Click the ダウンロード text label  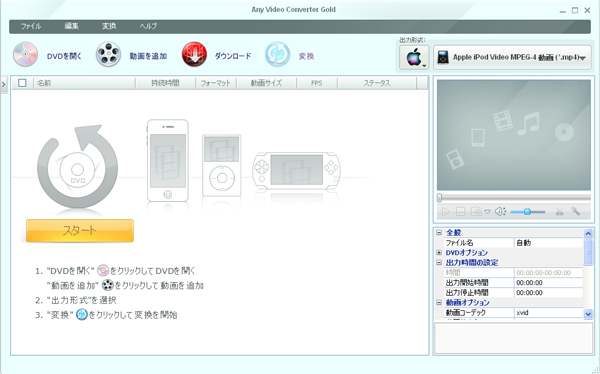tap(233, 56)
